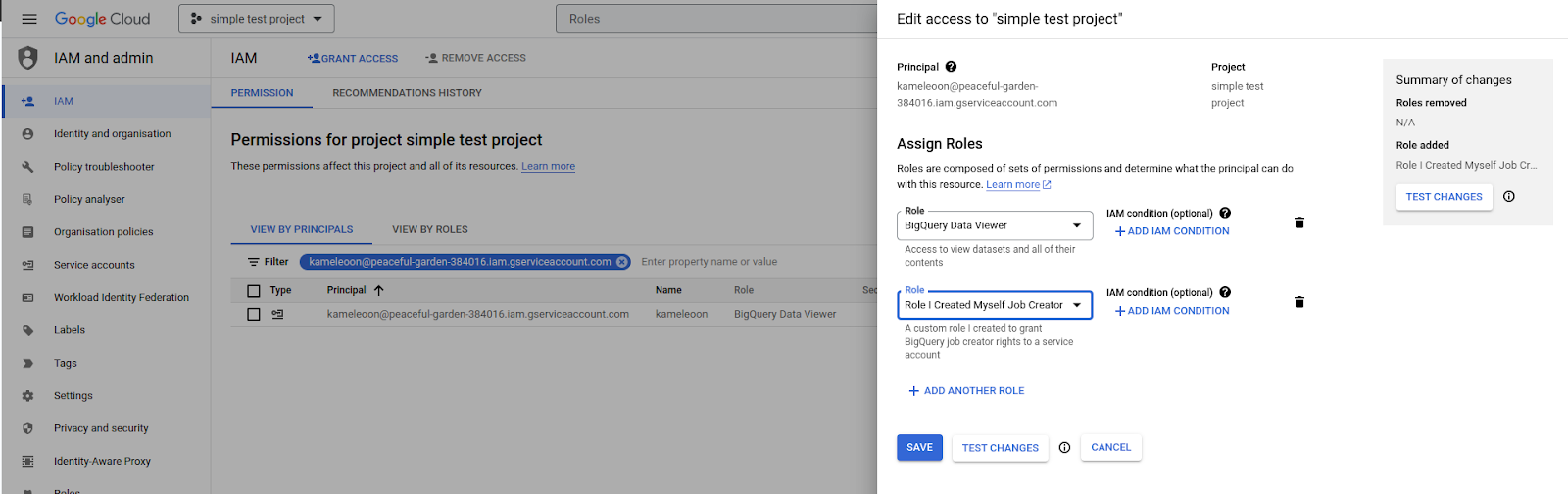Open the Learn more link under Permissions
Screen dimensions: 1568x494
click(x=548, y=166)
